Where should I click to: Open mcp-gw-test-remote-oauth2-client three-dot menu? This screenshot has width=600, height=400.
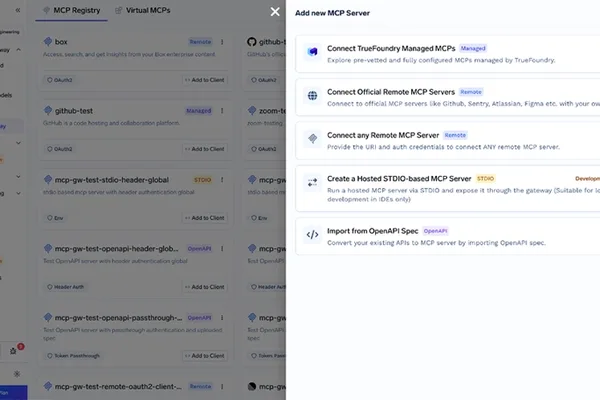(222, 387)
